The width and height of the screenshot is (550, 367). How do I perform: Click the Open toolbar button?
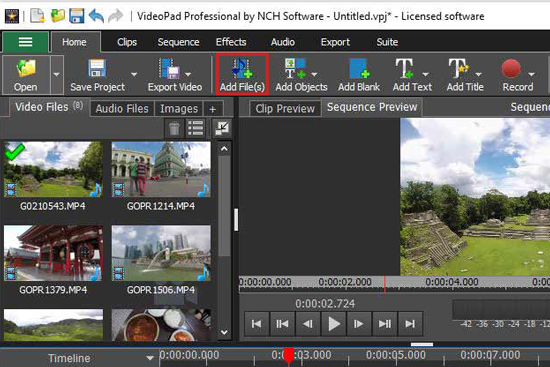pos(26,75)
